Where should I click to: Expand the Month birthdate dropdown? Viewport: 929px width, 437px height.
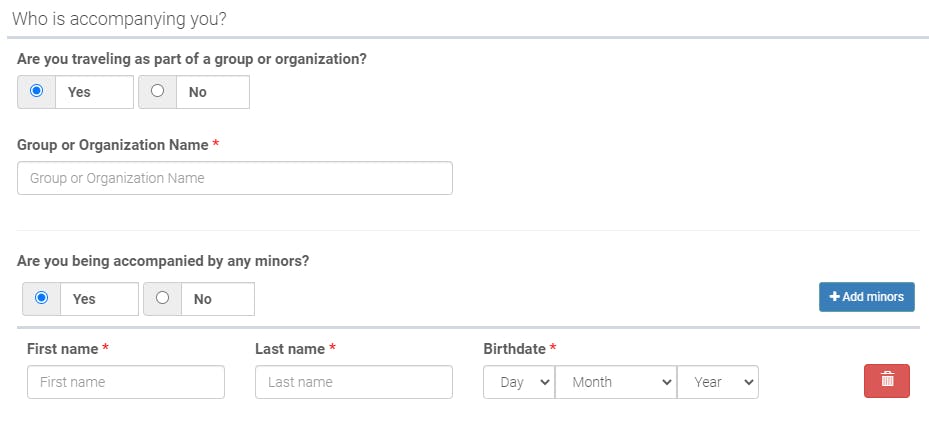[616, 382]
